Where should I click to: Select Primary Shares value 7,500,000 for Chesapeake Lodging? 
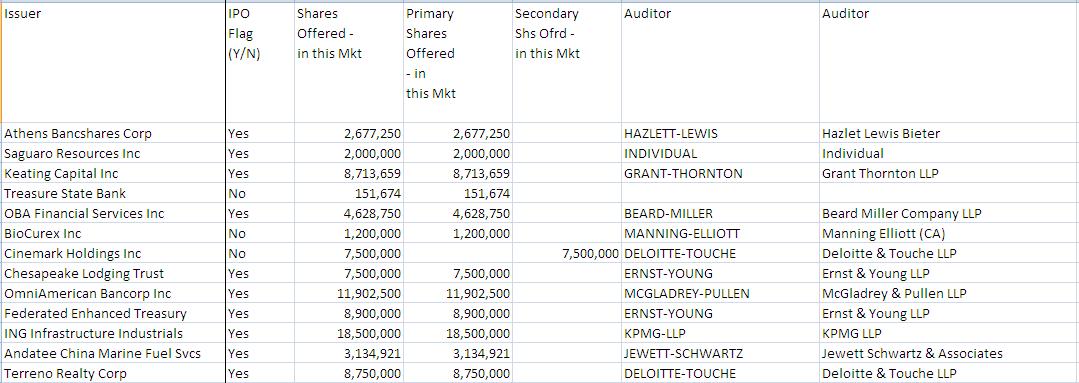(x=458, y=273)
